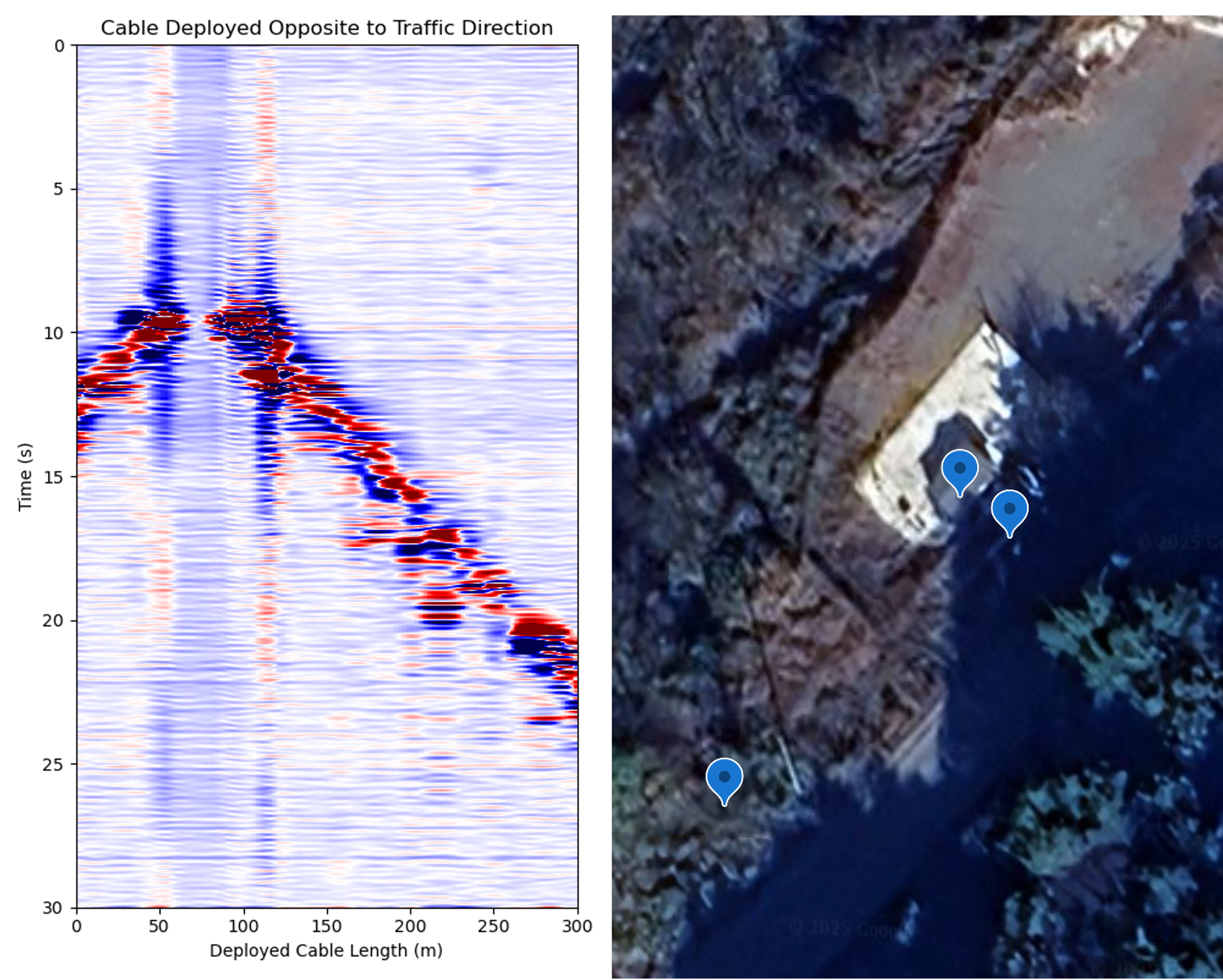Click the 250 tick label on cable length axis

click(493, 927)
